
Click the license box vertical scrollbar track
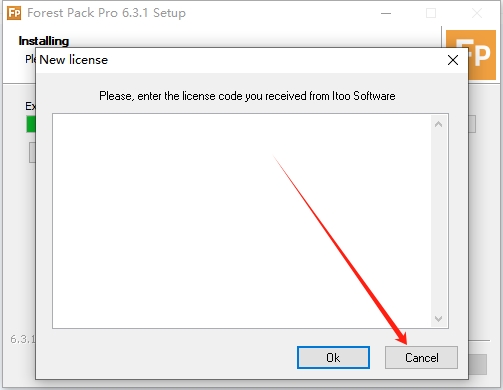(439, 221)
